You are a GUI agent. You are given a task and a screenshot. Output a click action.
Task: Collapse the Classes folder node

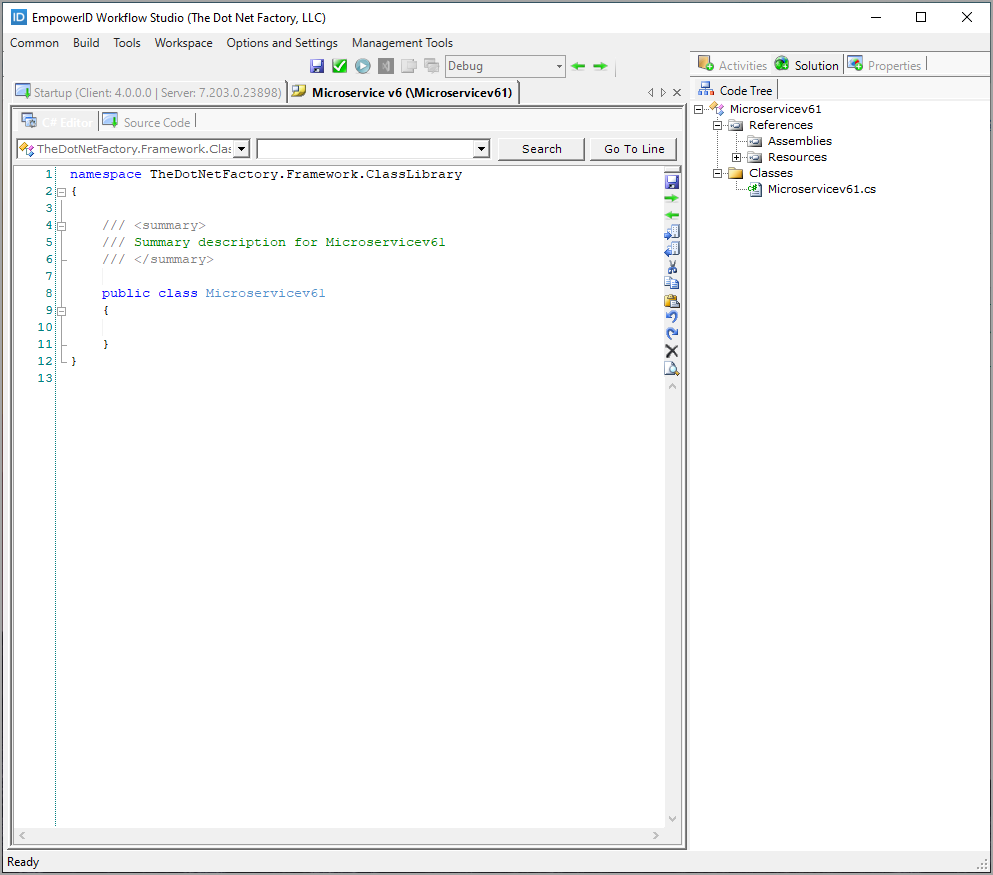point(718,173)
